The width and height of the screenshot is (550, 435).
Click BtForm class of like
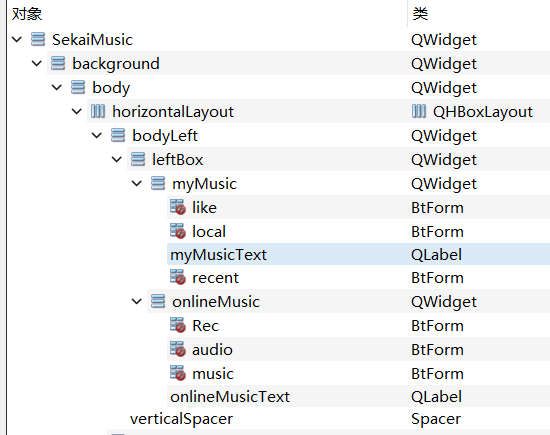coord(437,208)
